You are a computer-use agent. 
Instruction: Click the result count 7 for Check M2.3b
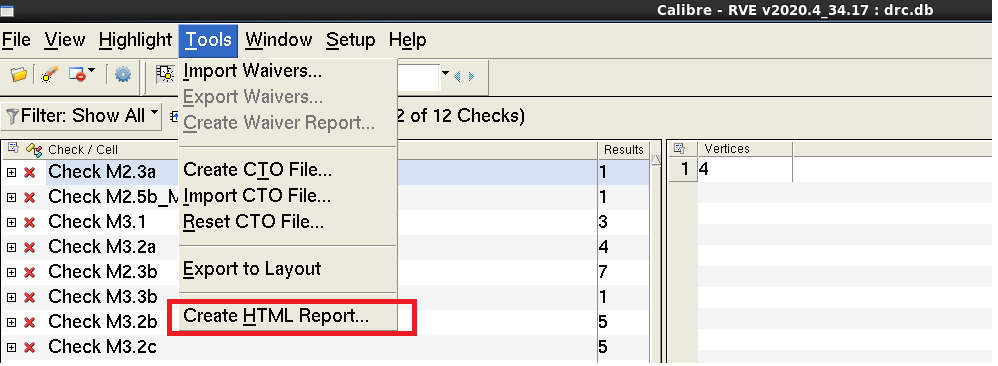pyautogui.click(x=603, y=272)
